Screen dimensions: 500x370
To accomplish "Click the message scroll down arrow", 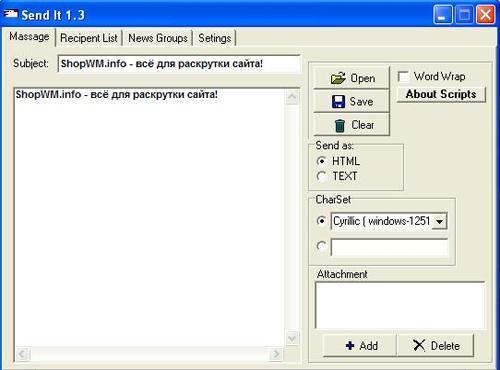I will [292, 339].
